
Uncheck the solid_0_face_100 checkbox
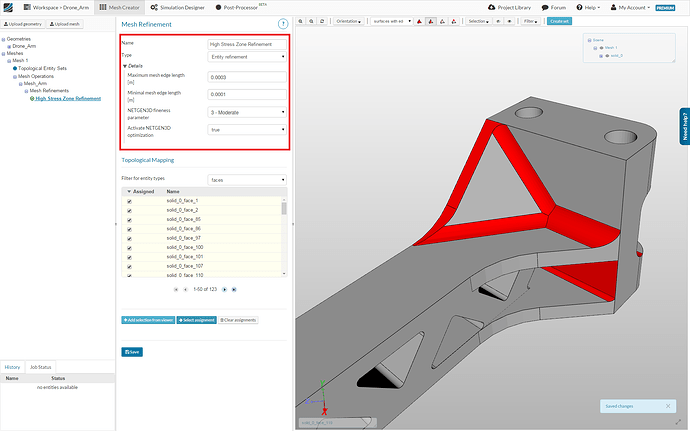[130, 247]
